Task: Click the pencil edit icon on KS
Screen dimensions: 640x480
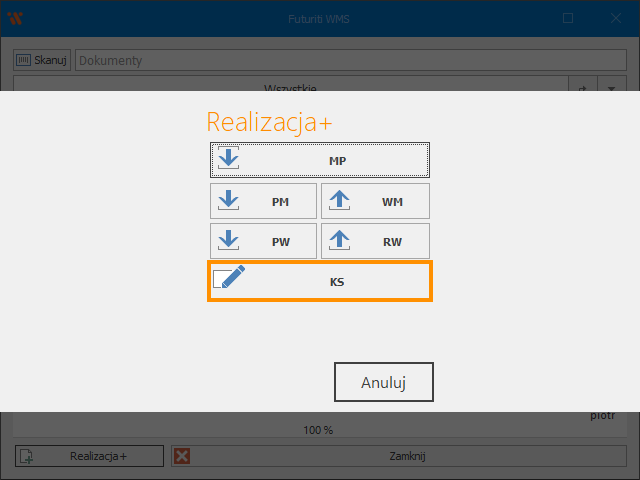Action: [x=229, y=280]
